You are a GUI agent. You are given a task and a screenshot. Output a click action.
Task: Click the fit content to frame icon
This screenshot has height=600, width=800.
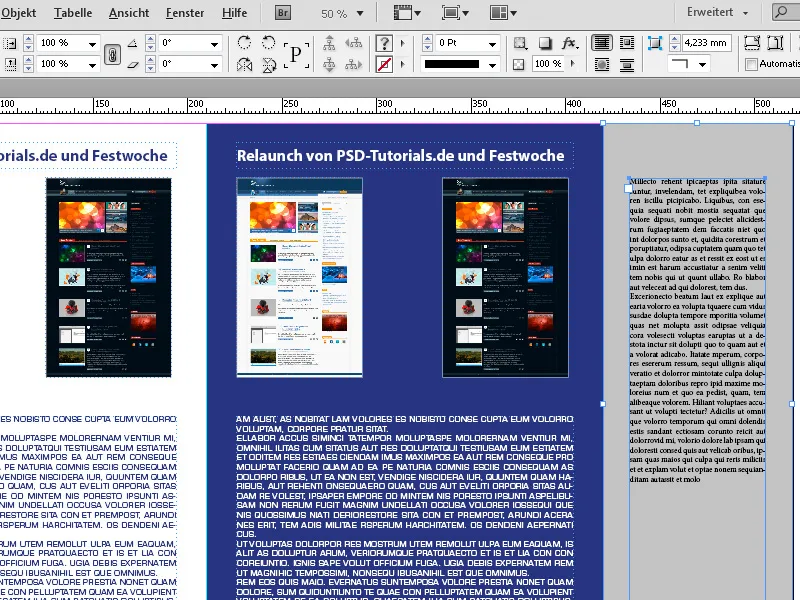click(x=752, y=43)
